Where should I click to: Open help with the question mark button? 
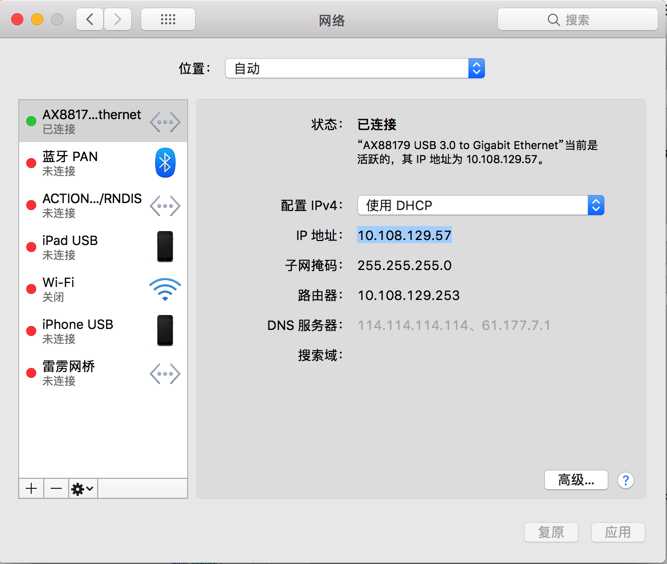pyautogui.click(x=625, y=481)
